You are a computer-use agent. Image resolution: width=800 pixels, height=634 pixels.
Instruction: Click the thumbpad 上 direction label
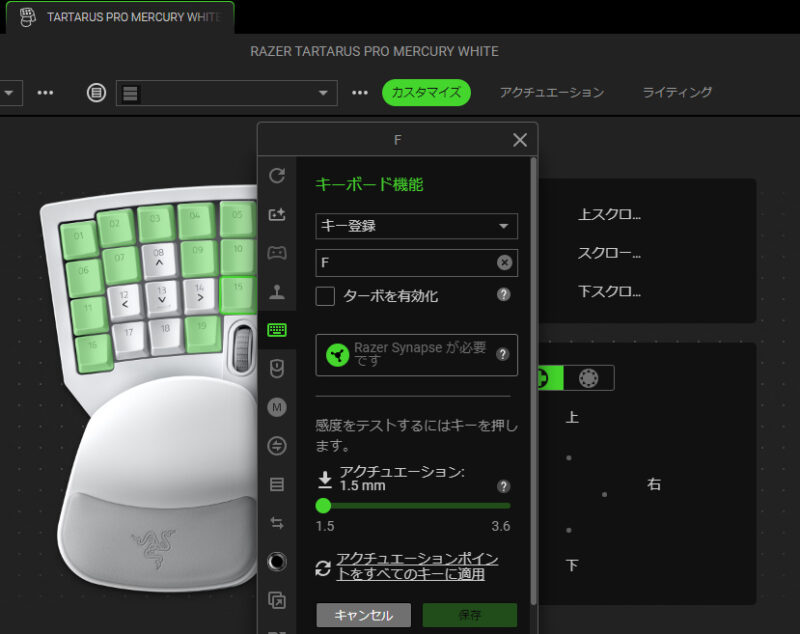pos(572,417)
